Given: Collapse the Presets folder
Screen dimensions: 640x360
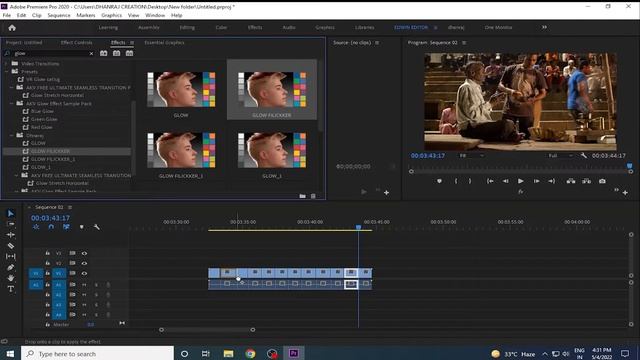Looking at the screenshot, I should tap(6, 71).
